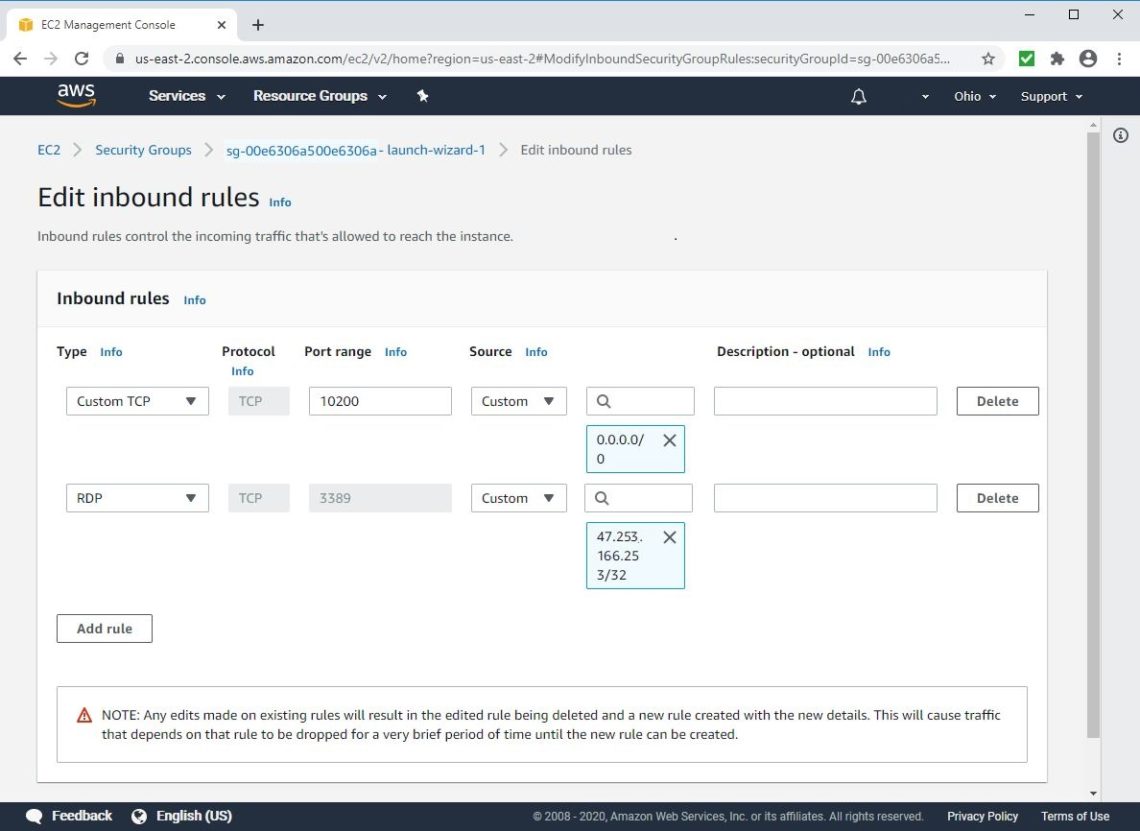Click the Add rule button

click(105, 629)
